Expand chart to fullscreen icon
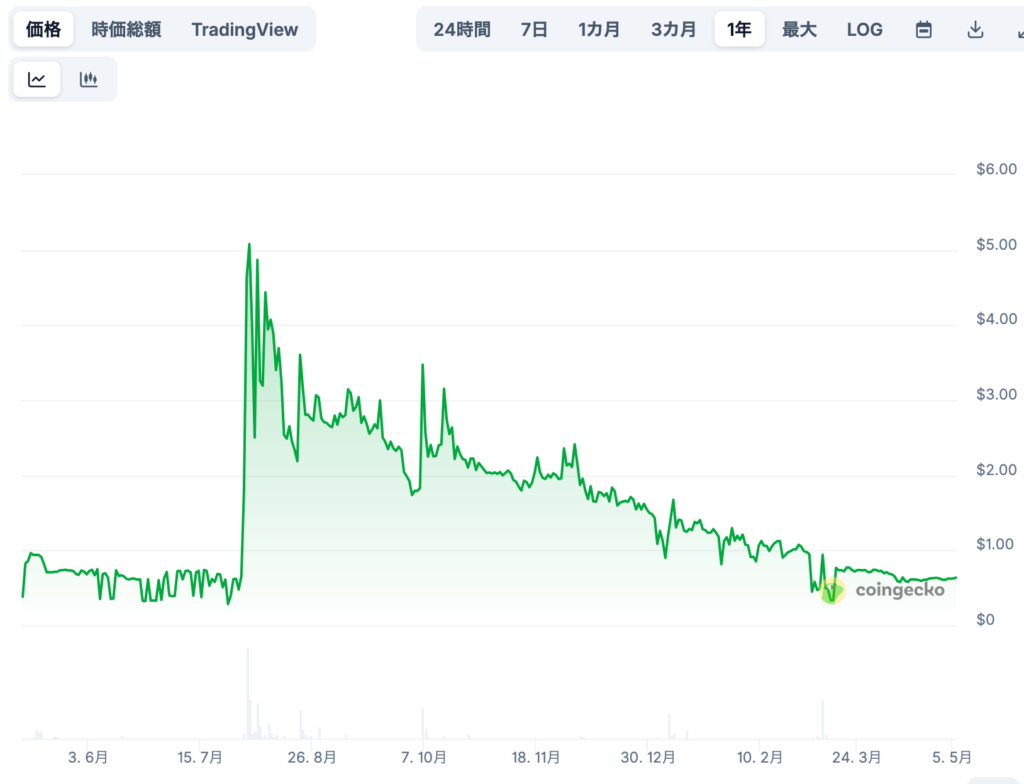This screenshot has height=784, width=1024. click(x=1020, y=29)
